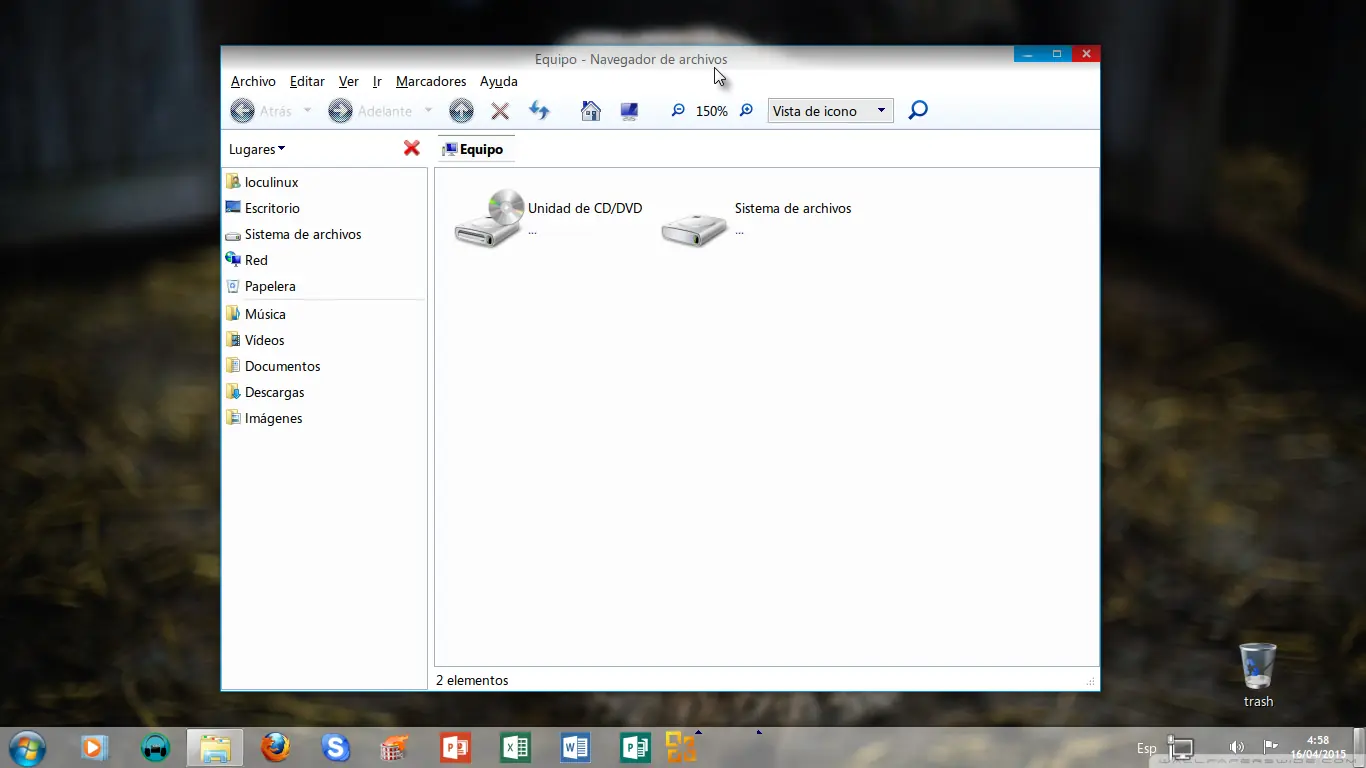Open the video editor taskbar icon
1366x768 pixels.
coord(395,748)
